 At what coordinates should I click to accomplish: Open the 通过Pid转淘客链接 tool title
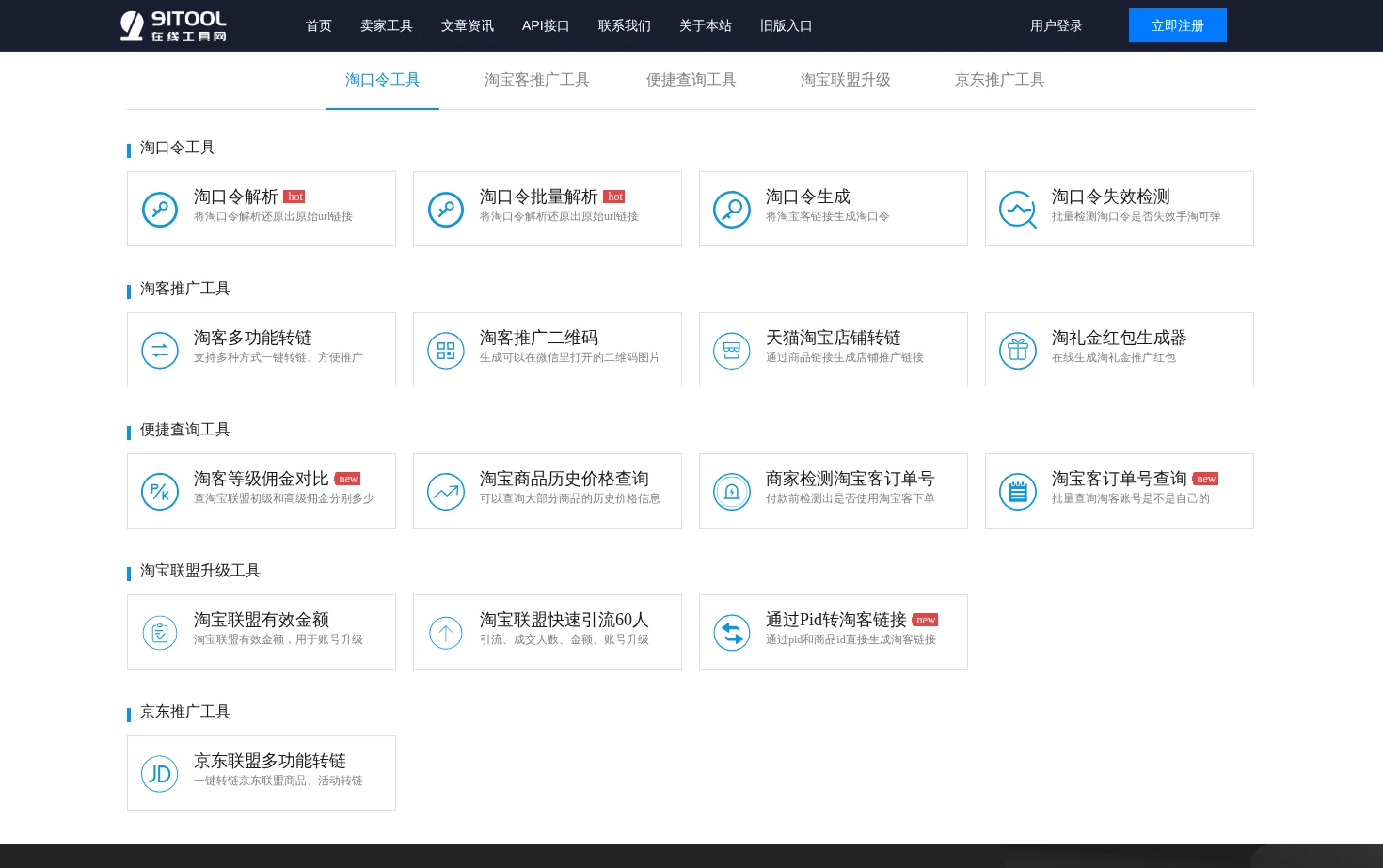pyautogui.click(x=836, y=620)
